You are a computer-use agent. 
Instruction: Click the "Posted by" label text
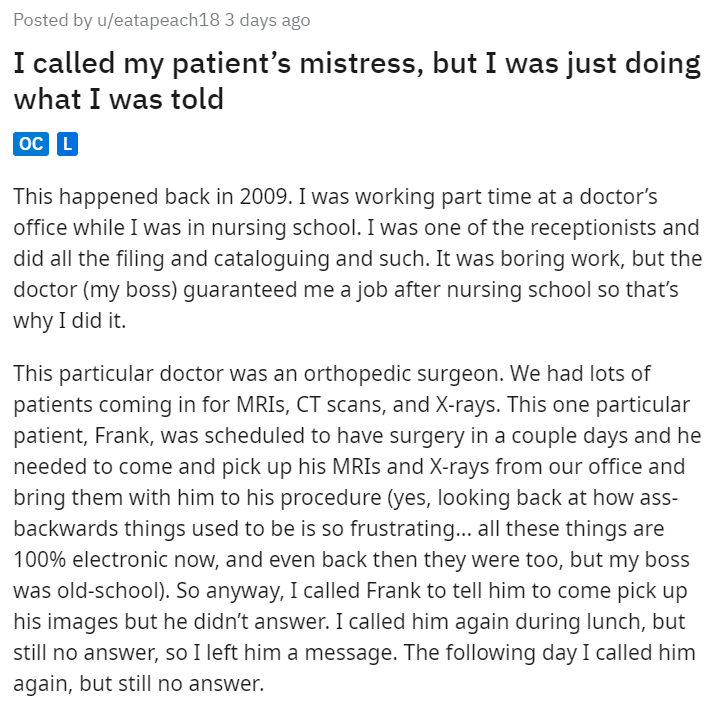(x=53, y=20)
